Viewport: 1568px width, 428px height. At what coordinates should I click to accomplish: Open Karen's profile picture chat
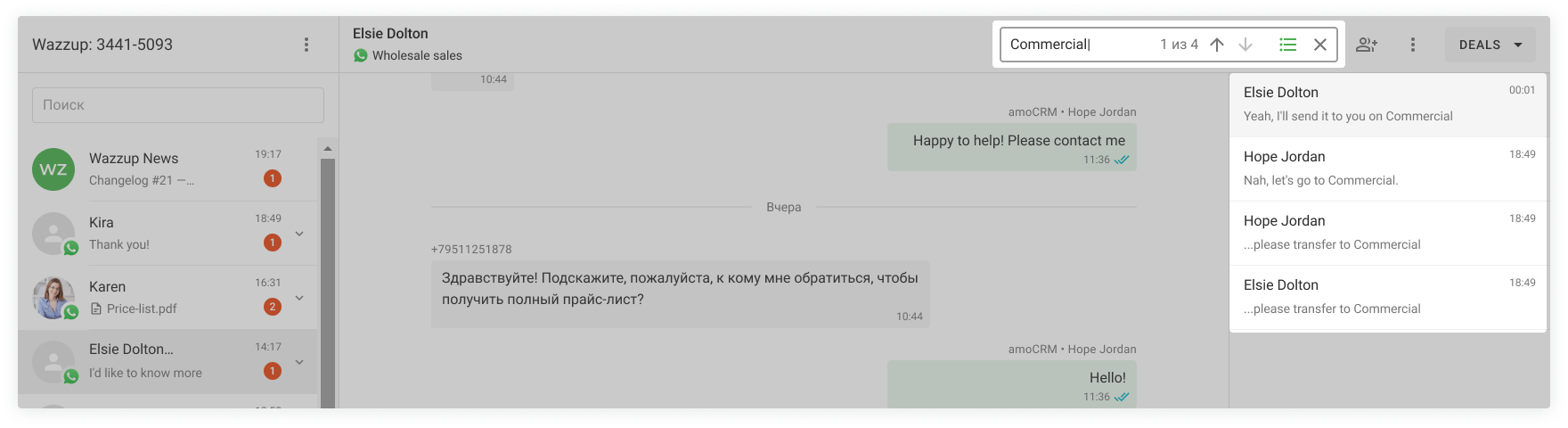(53, 298)
